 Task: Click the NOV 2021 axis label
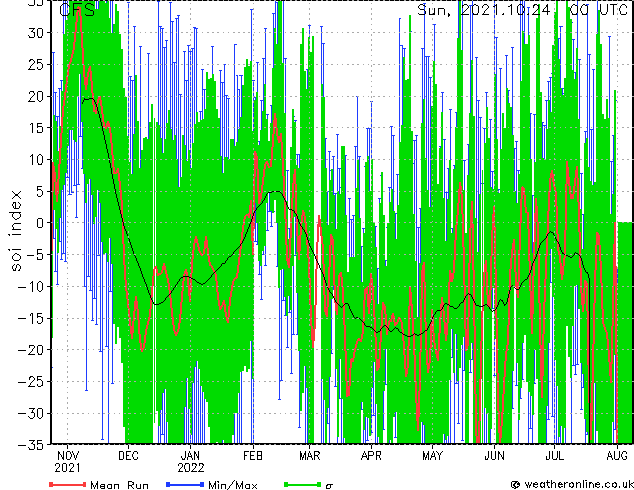pyautogui.click(x=67, y=462)
